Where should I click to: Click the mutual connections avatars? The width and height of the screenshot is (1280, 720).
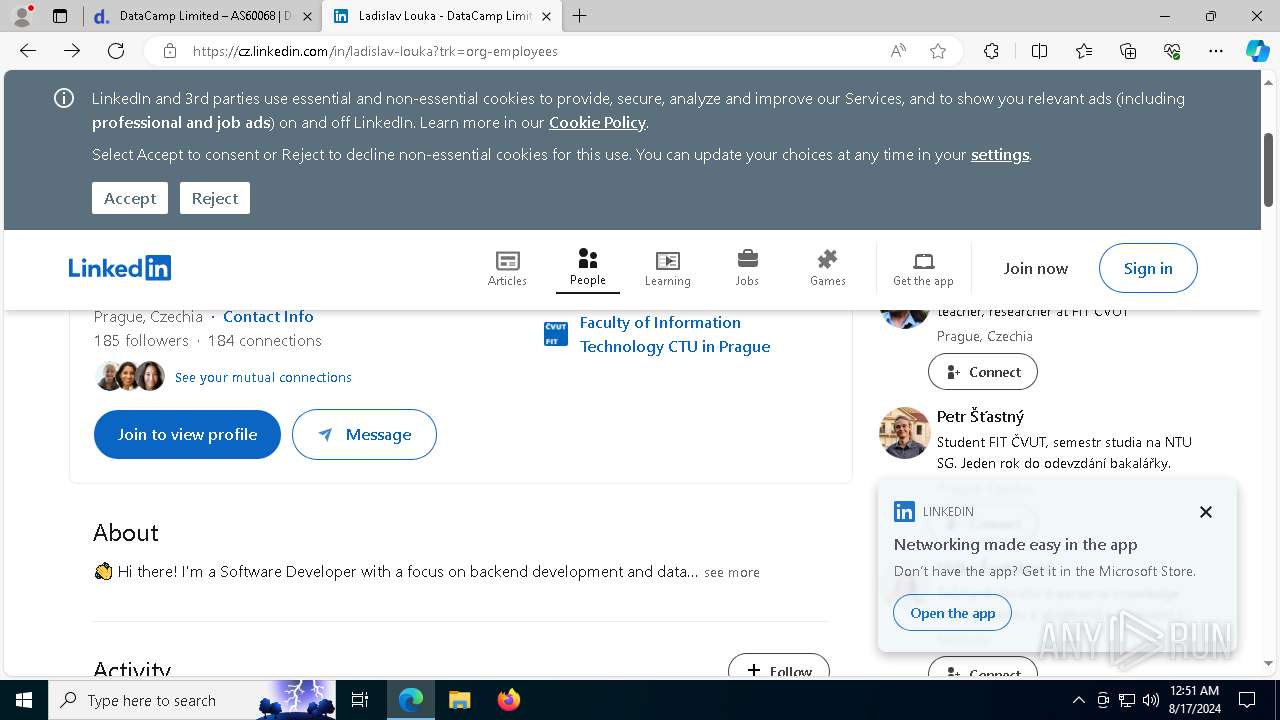129,376
